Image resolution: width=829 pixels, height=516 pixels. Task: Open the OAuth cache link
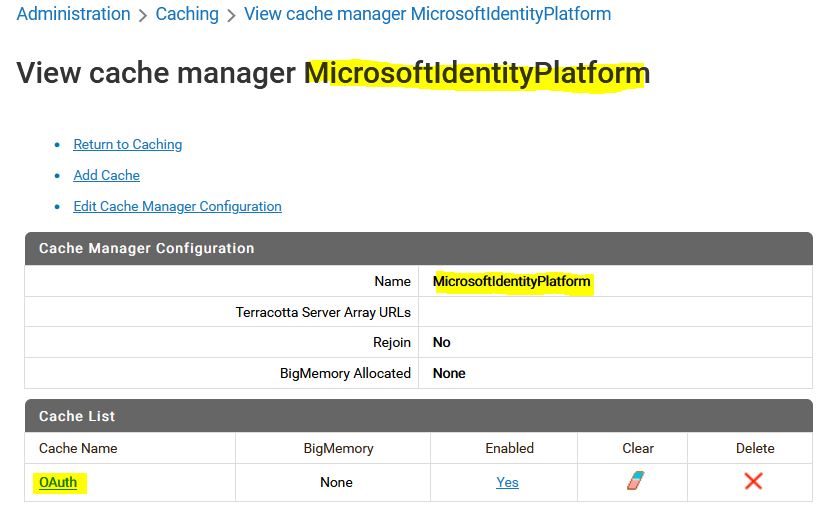[x=58, y=482]
